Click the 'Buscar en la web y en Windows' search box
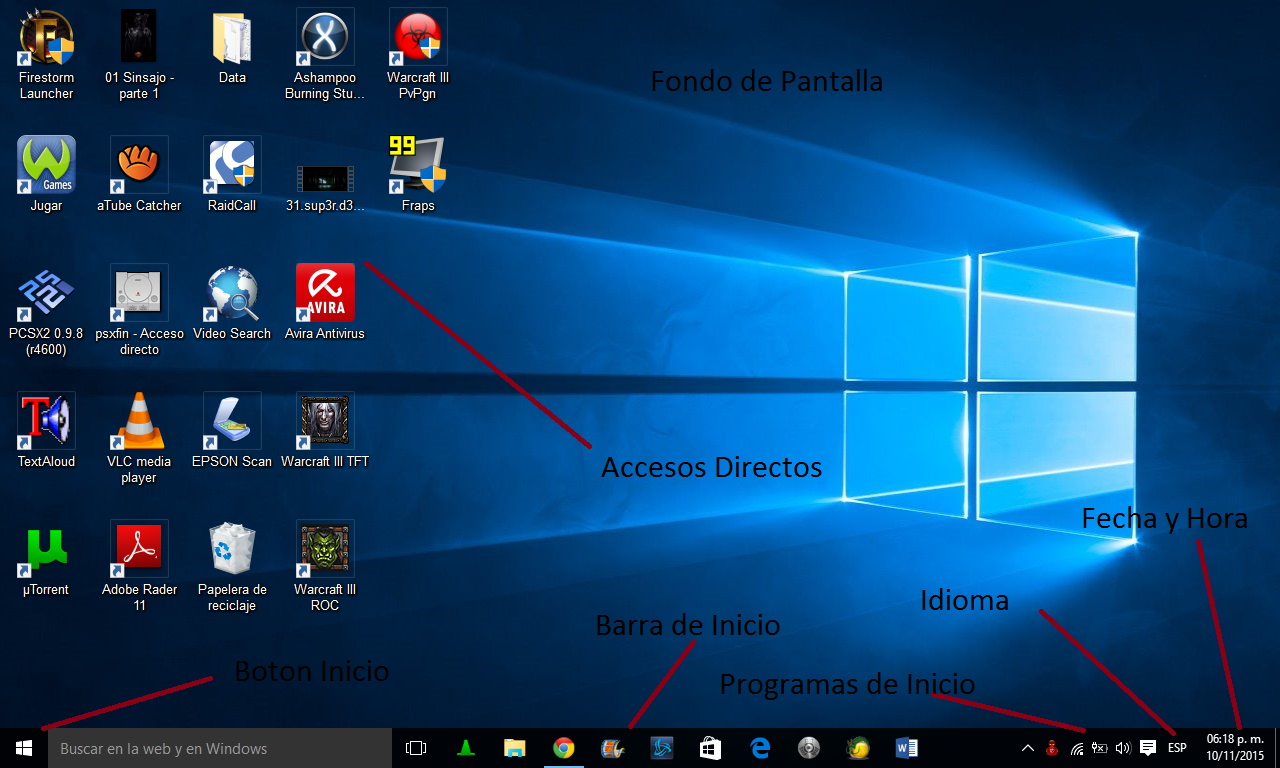The image size is (1280, 768). tap(220, 748)
